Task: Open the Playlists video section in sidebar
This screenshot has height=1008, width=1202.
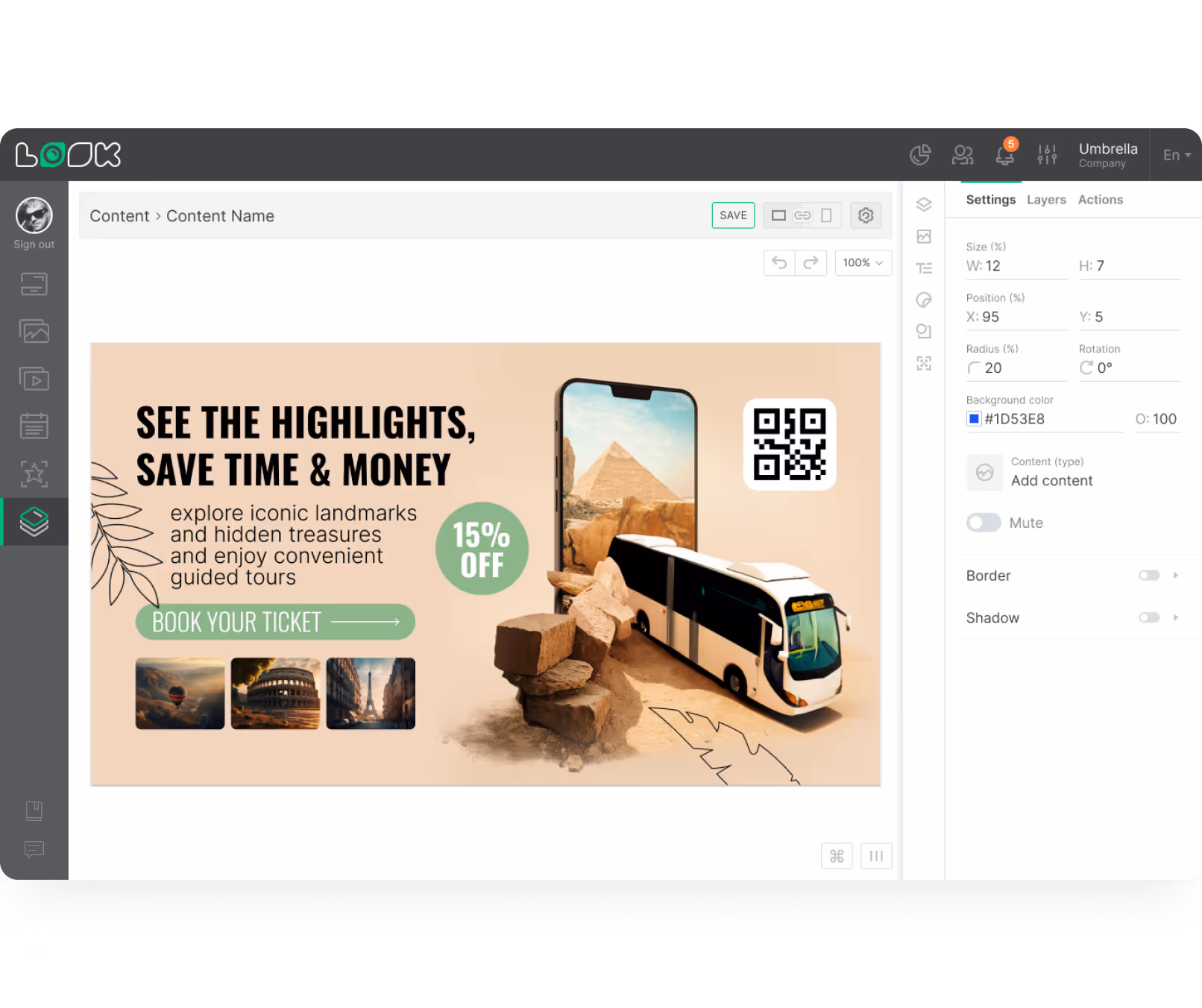Action: click(x=34, y=378)
